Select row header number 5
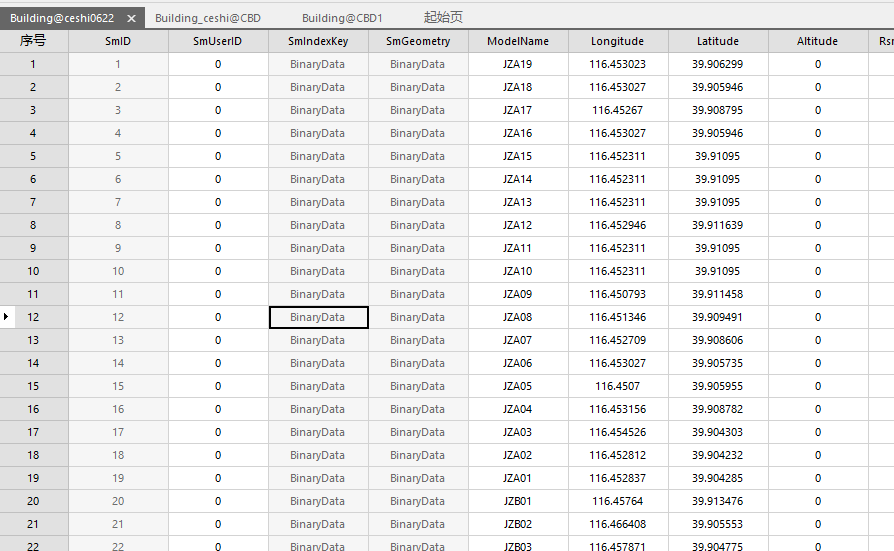This screenshot has height=551, width=894. coord(33,156)
